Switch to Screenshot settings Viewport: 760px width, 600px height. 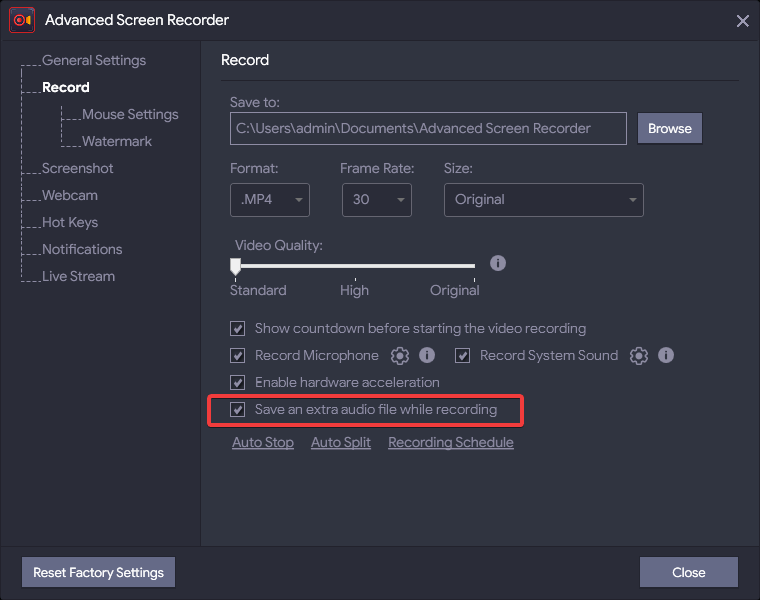coord(78,168)
